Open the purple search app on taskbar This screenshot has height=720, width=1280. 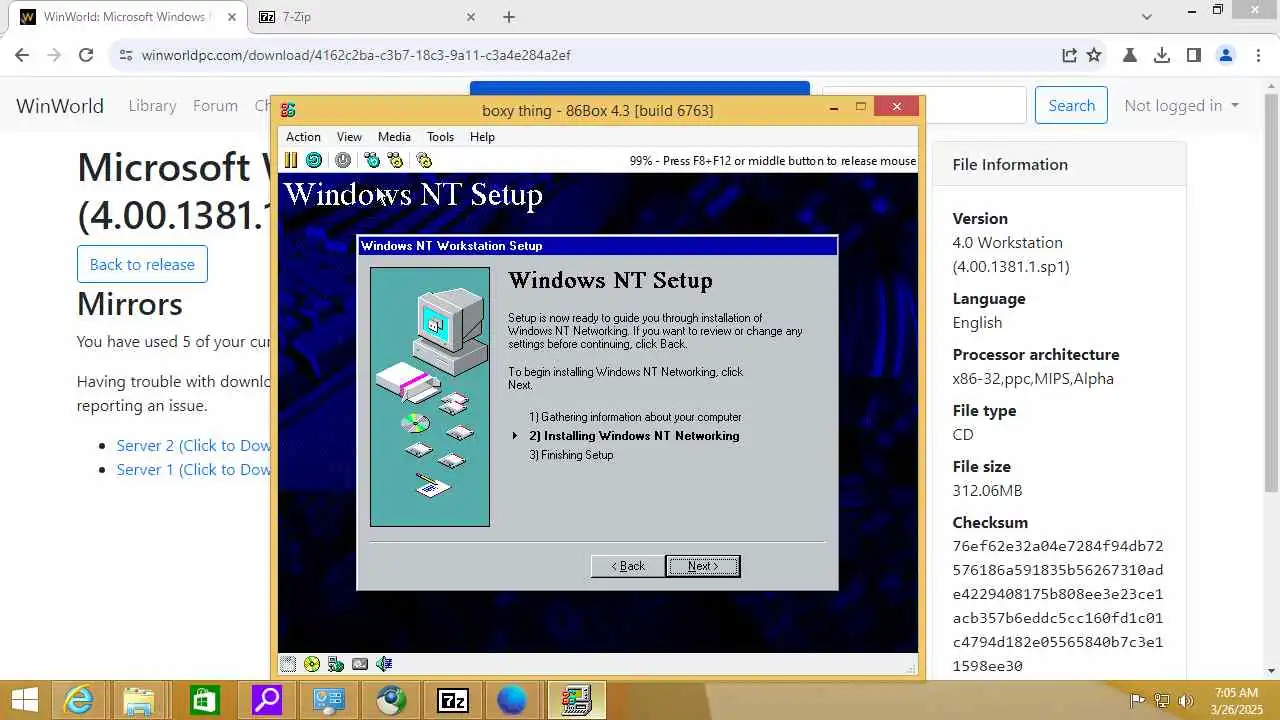tap(265, 700)
